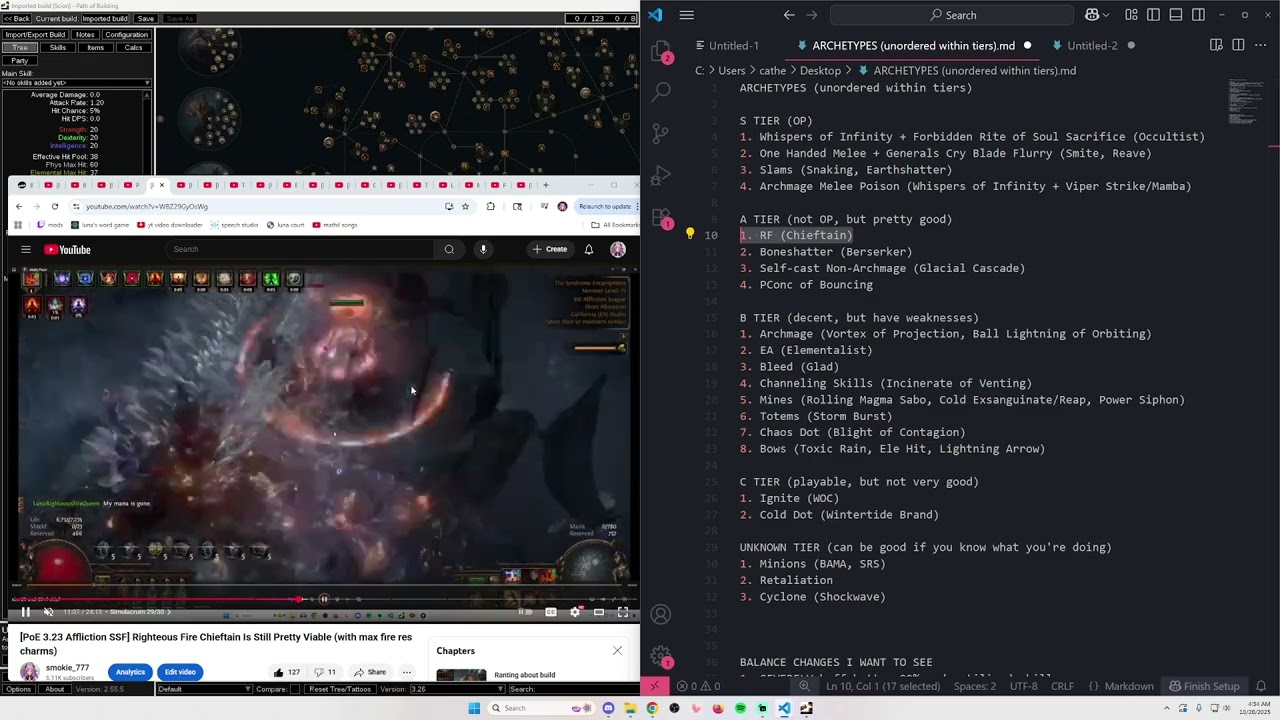Split the VS Code editor right
Screen dimensions: 1280x720
click(1238, 45)
